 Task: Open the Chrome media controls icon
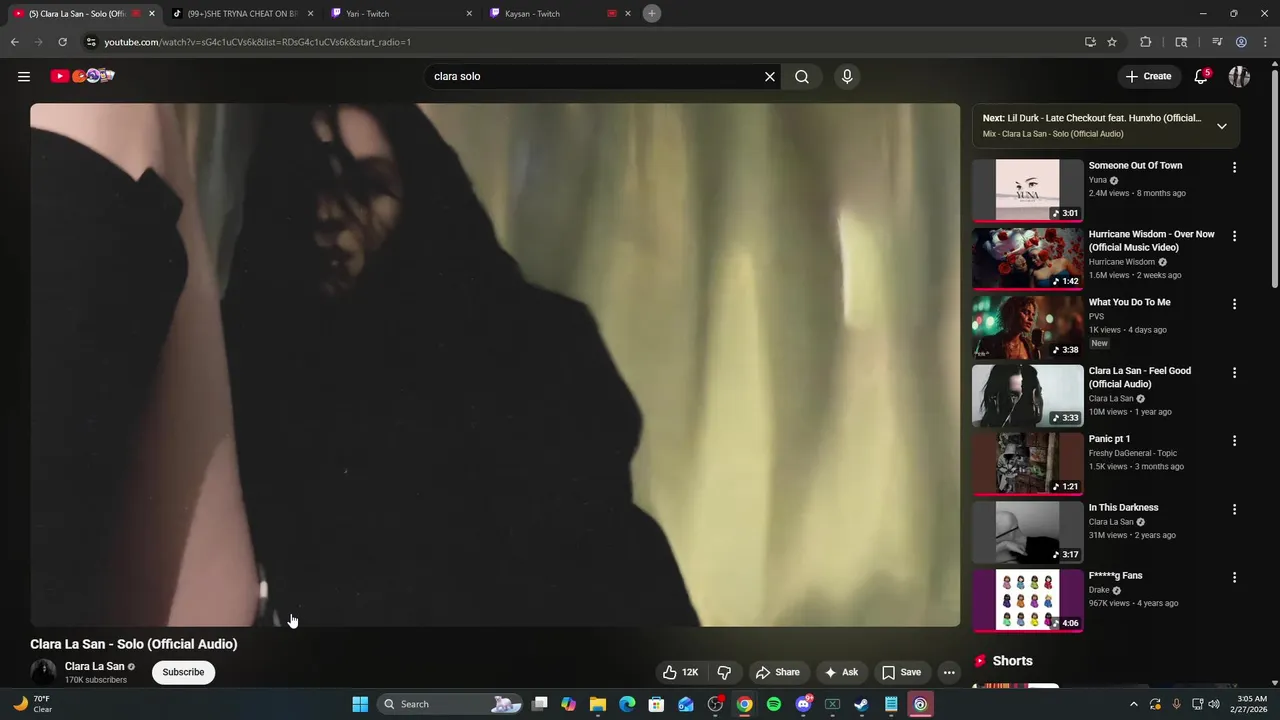tap(1217, 42)
